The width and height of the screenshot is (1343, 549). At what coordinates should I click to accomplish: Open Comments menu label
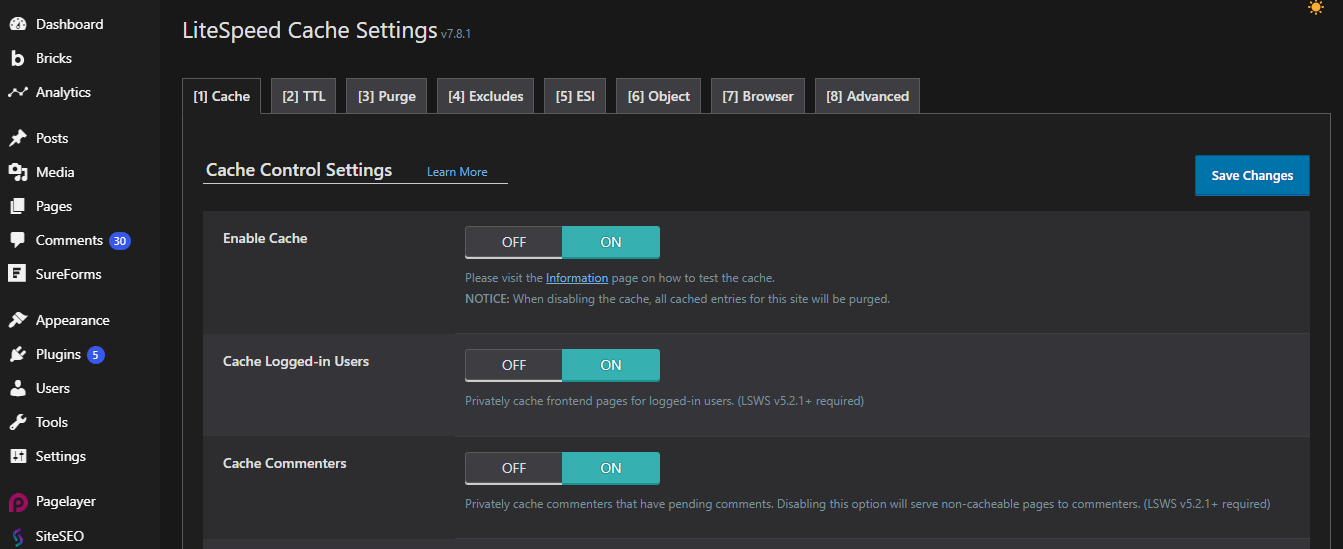pyautogui.click(x=69, y=240)
